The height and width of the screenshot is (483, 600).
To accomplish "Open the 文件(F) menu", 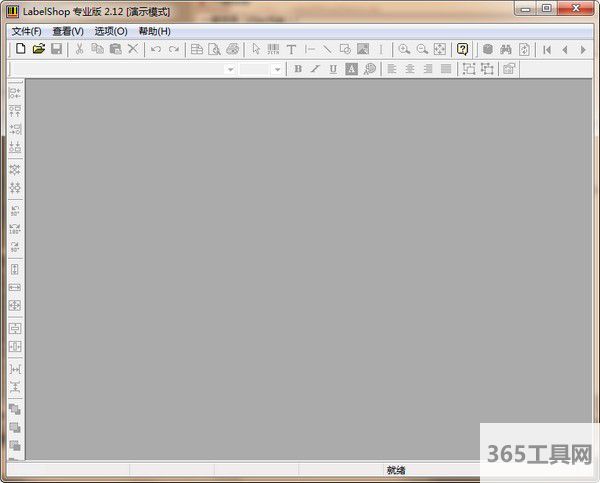I will click(x=26, y=31).
